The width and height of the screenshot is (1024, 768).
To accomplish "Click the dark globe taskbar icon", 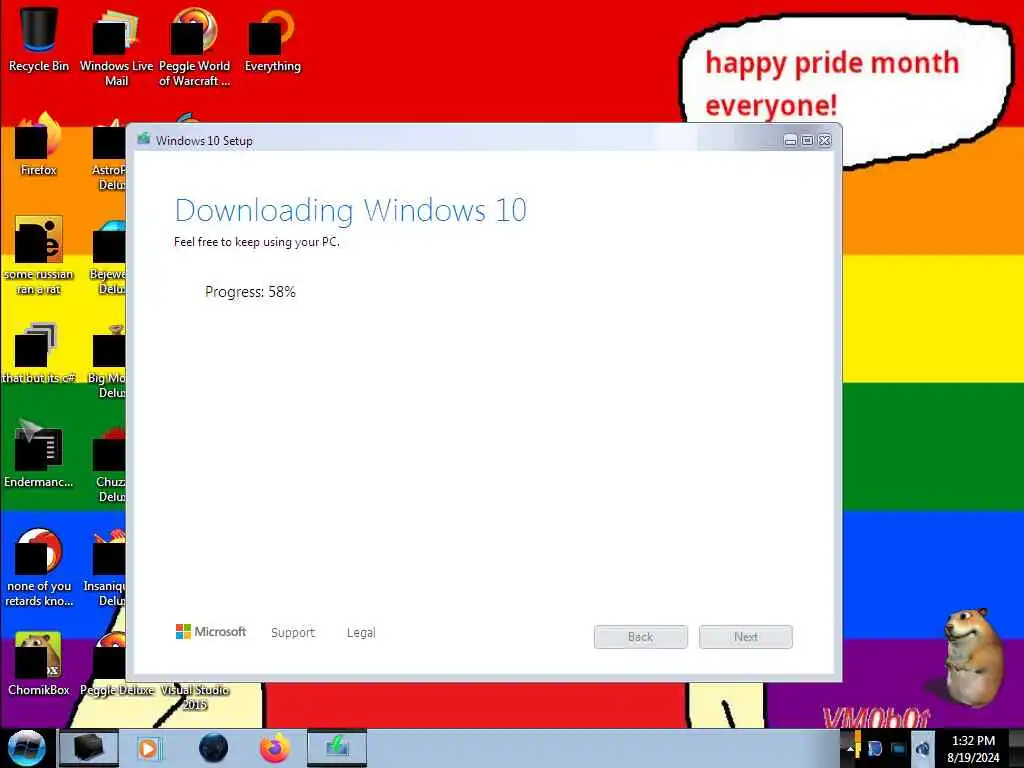I will [x=213, y=748].
